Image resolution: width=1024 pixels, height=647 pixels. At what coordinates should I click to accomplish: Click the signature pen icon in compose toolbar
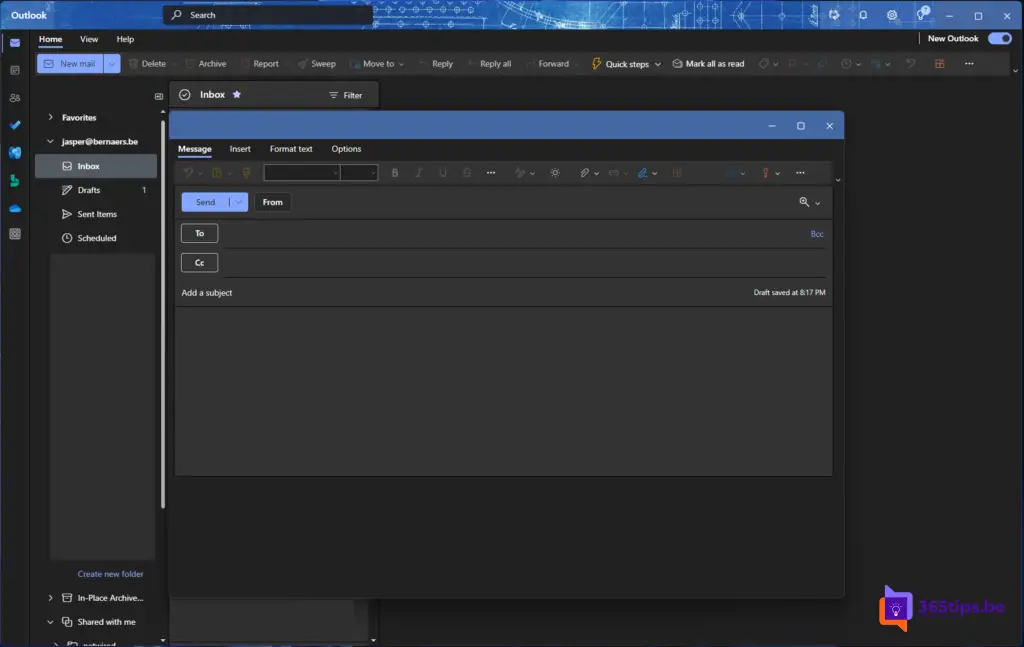pyautogui.click(x=643, y=173)
